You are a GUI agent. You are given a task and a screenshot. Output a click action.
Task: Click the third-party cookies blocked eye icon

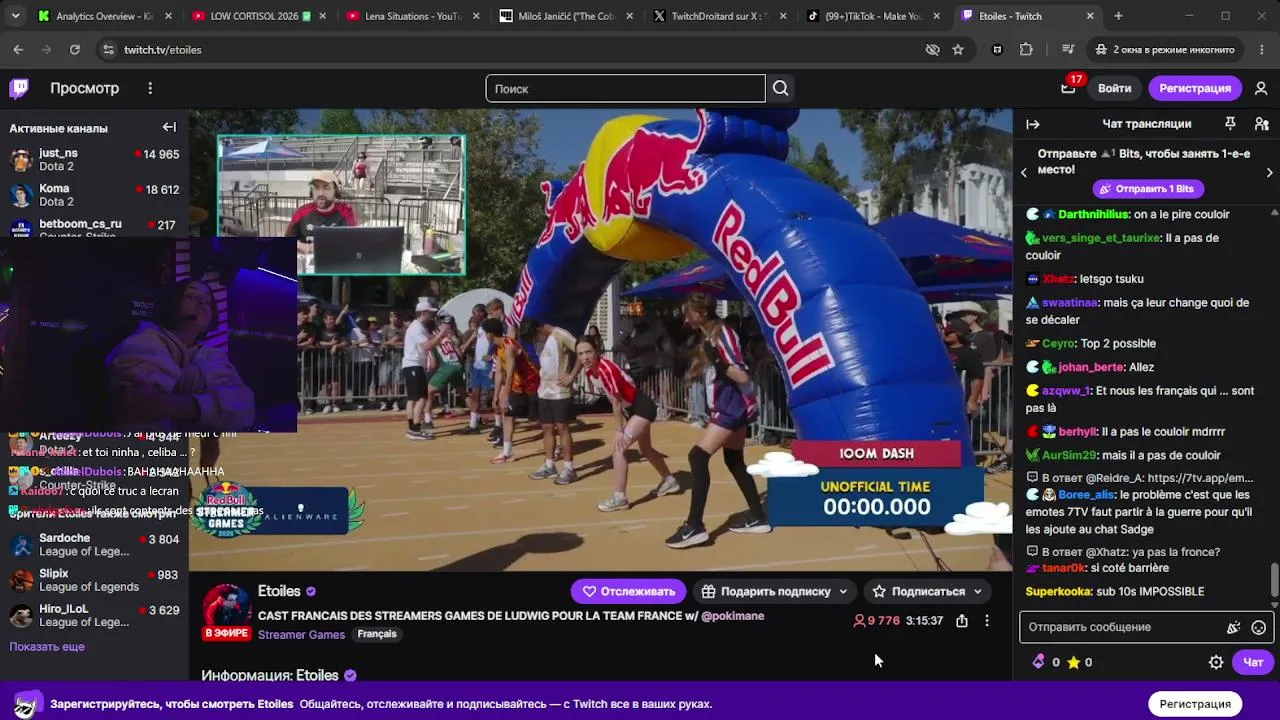(932, 49)
